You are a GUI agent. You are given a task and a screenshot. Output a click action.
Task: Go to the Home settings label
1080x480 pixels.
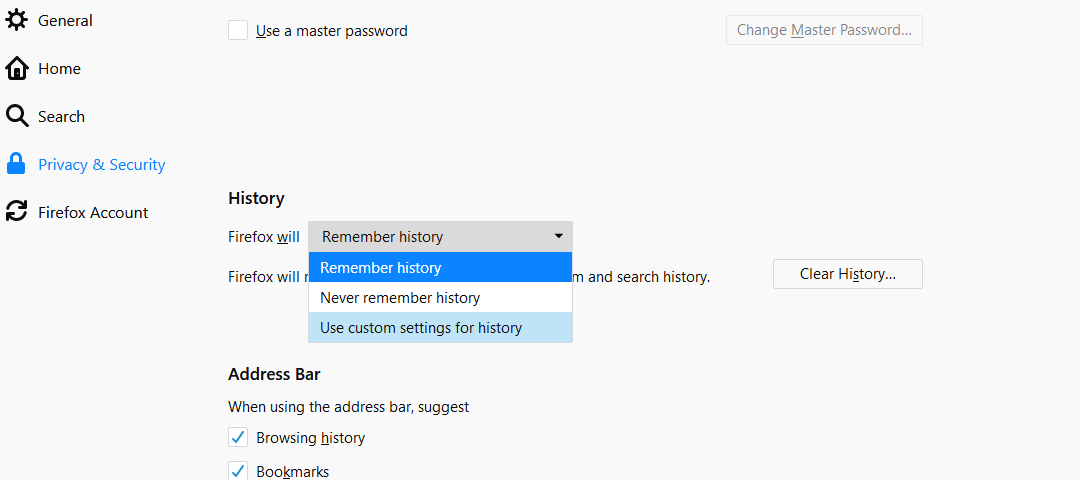point(59,68)
